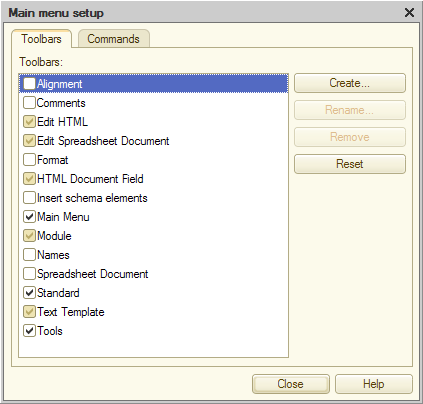Screen dimensions: 423x404
Task: Toggle Edit Spreadsheet Document checkbox
Action: coord(29,141)
